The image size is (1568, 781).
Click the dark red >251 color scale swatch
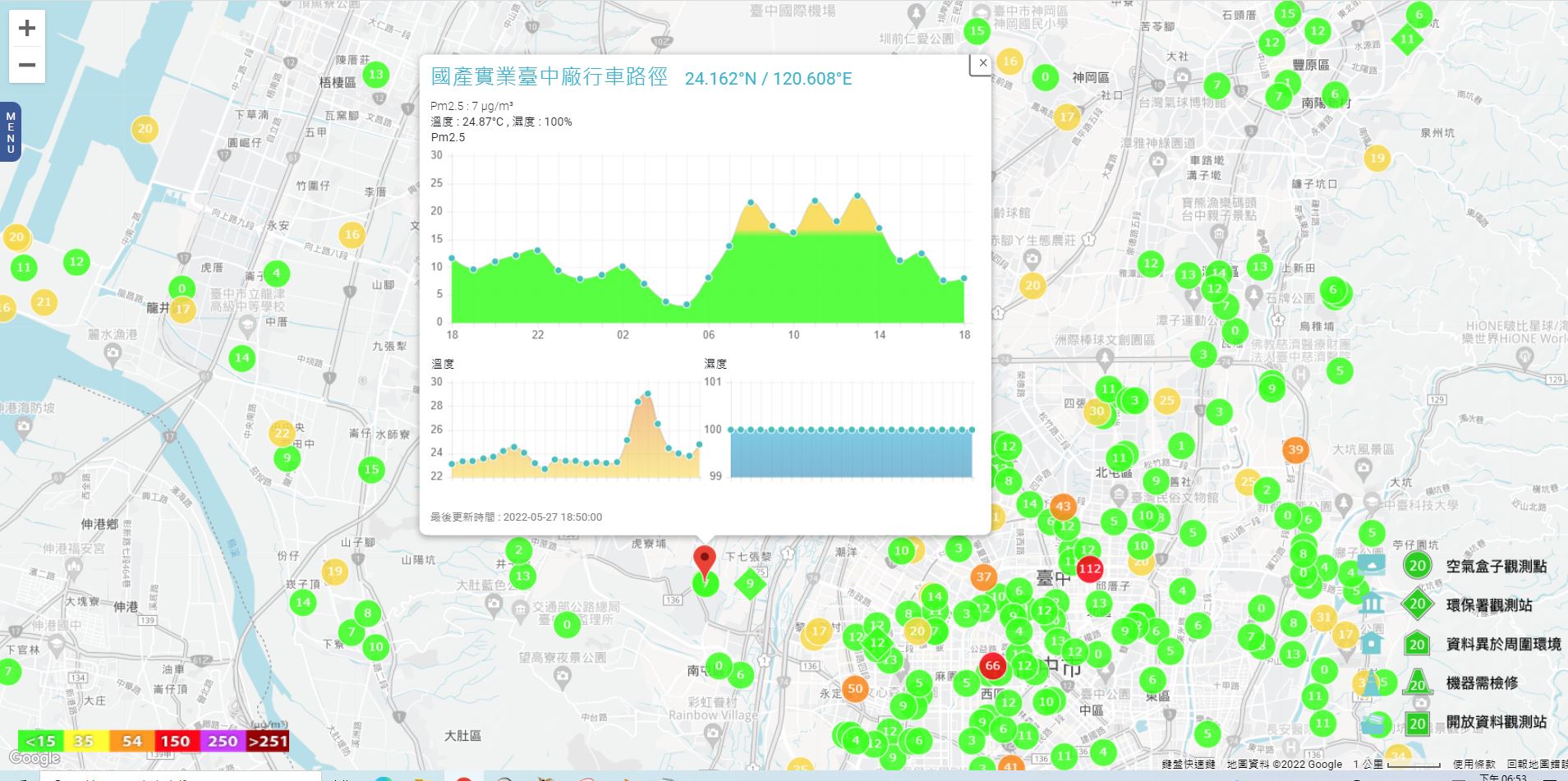[267, 741]
